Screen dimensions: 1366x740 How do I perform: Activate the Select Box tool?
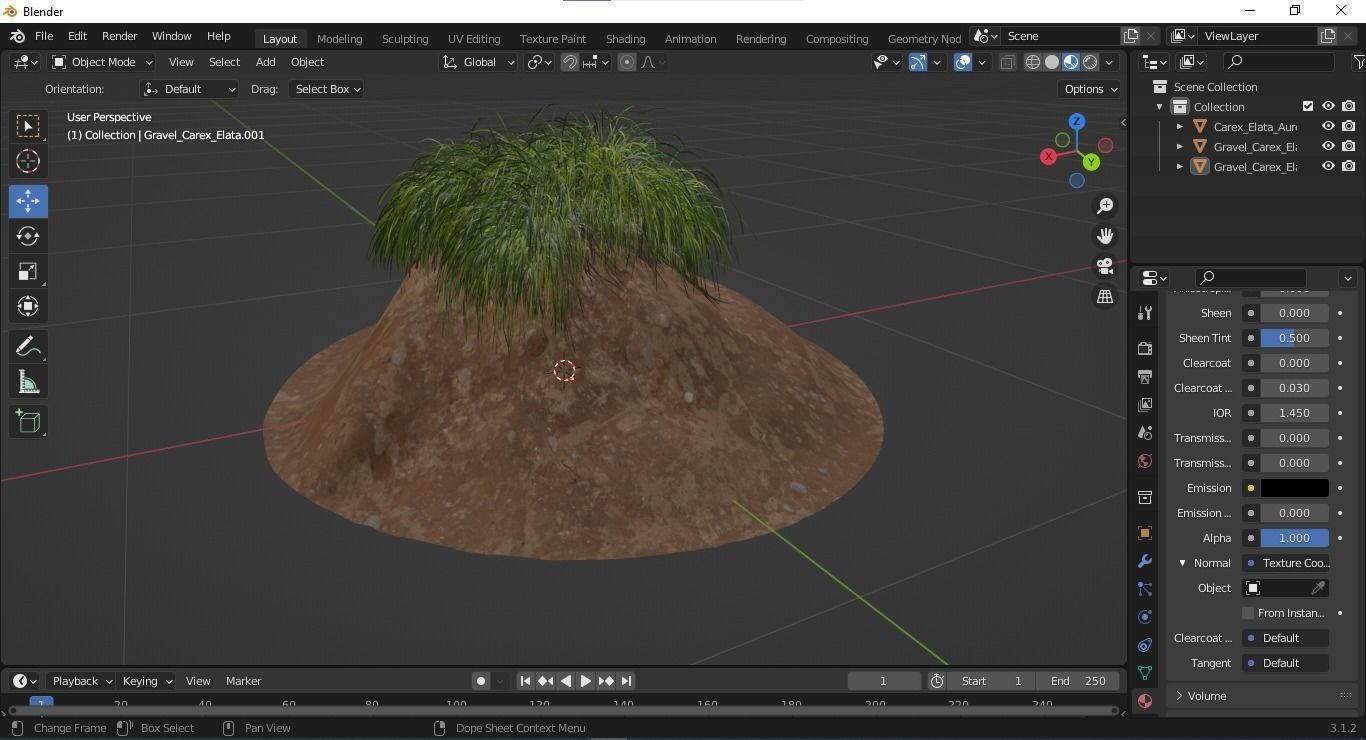pyautogui.click(x=28, y=125)
